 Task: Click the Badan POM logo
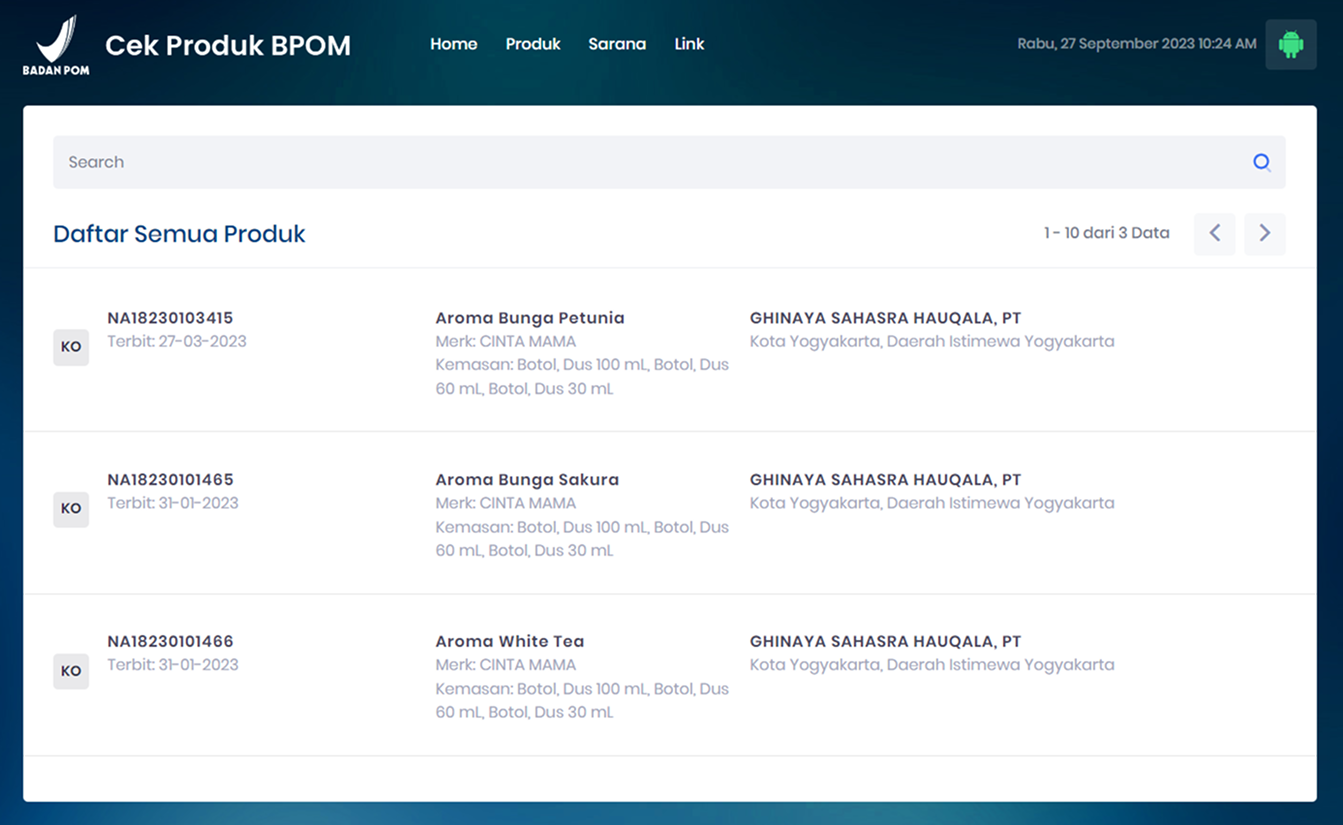point(56,45)
